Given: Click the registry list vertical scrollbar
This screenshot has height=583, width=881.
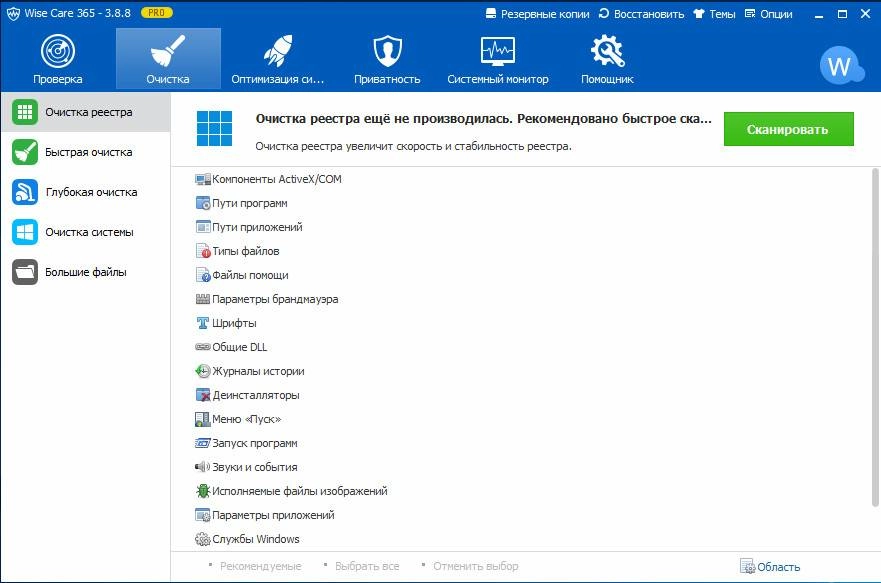Looking at the screenshot, I should [875, 337].
